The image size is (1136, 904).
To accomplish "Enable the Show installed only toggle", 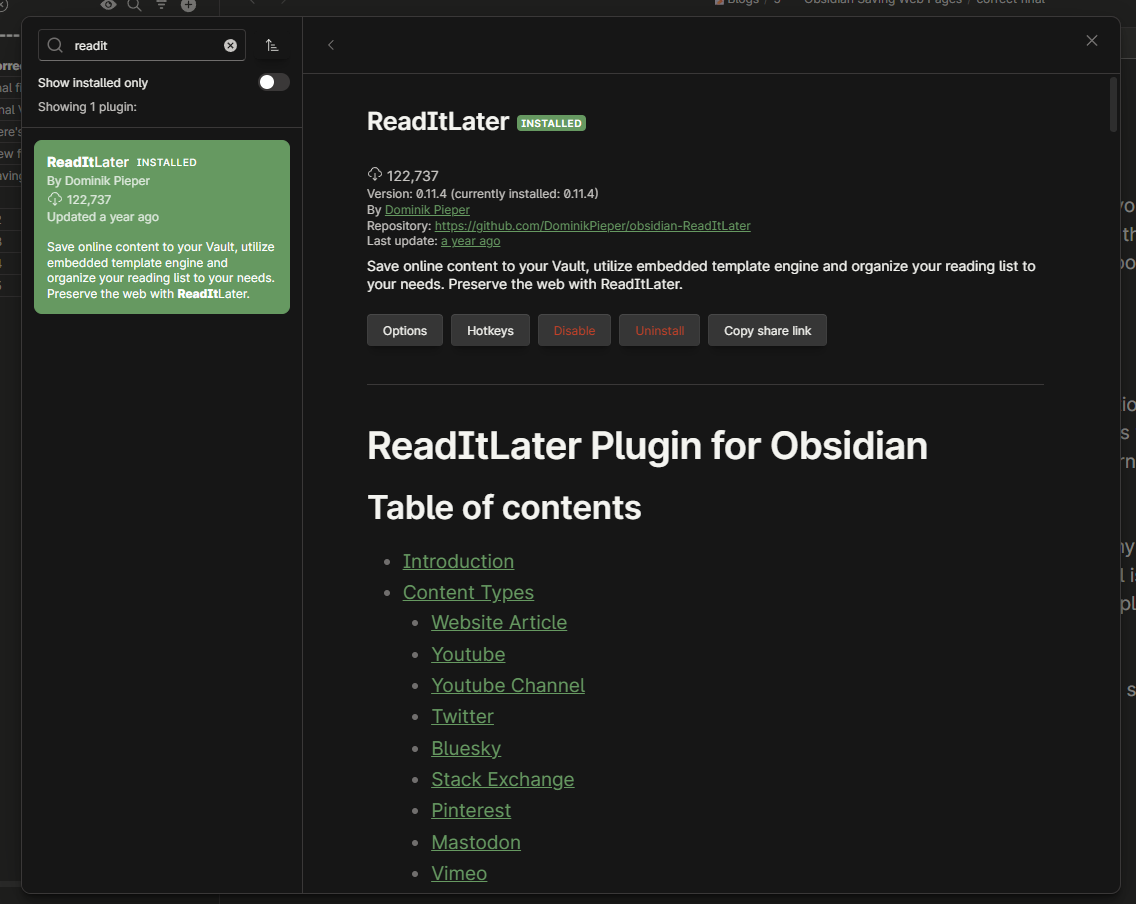I will point(273,82).
